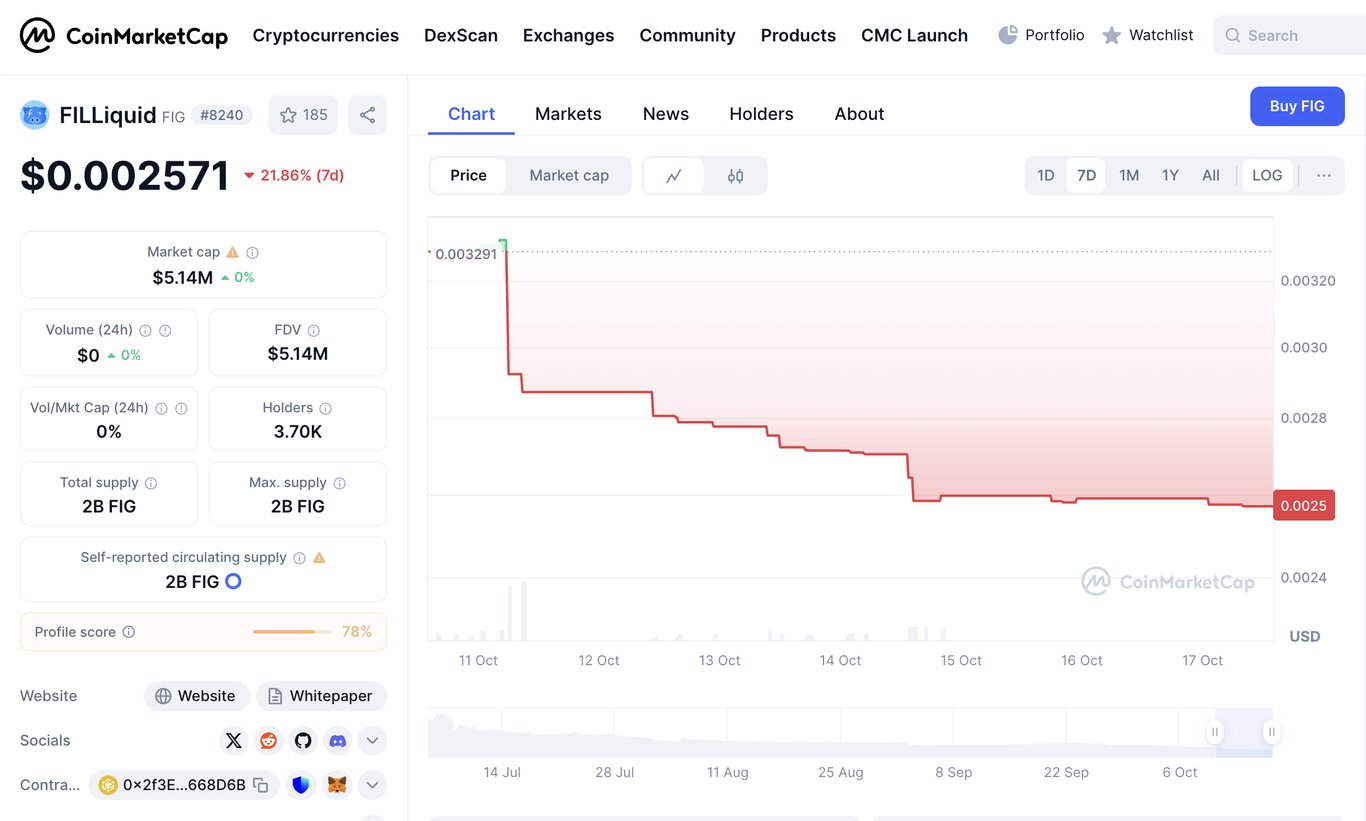This screenshot has height=821, width=1366.
Task: Expand more social links chevron
Action: (372, 741)
